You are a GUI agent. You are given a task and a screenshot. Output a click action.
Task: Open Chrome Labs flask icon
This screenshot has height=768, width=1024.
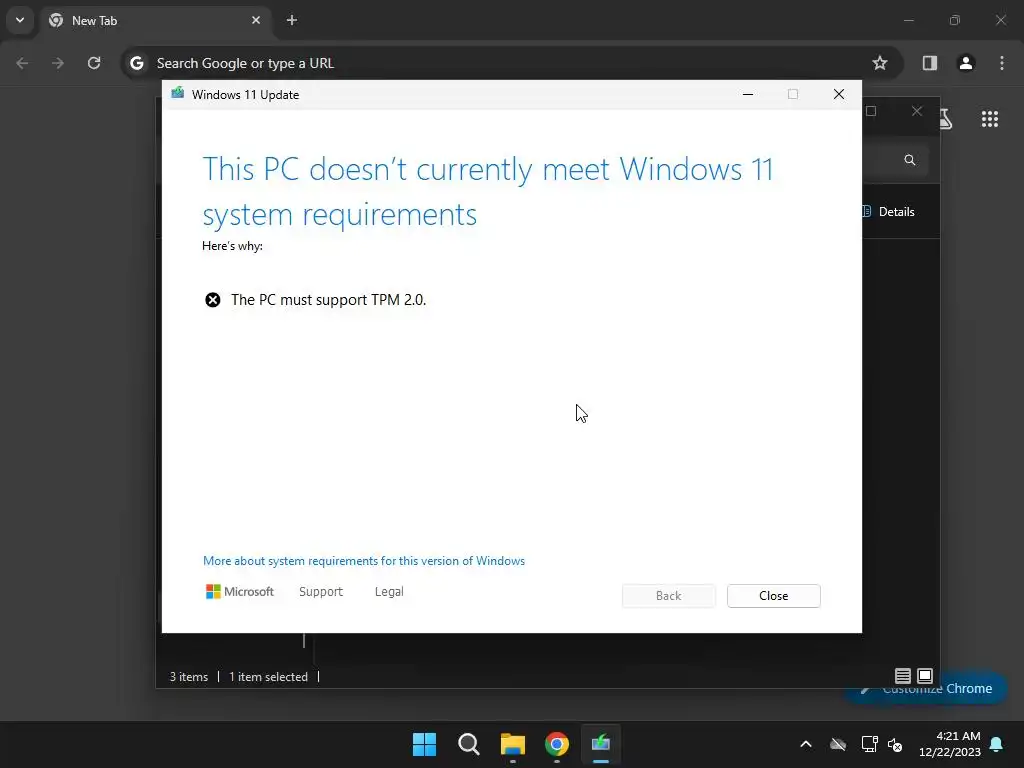coord(945,119)
